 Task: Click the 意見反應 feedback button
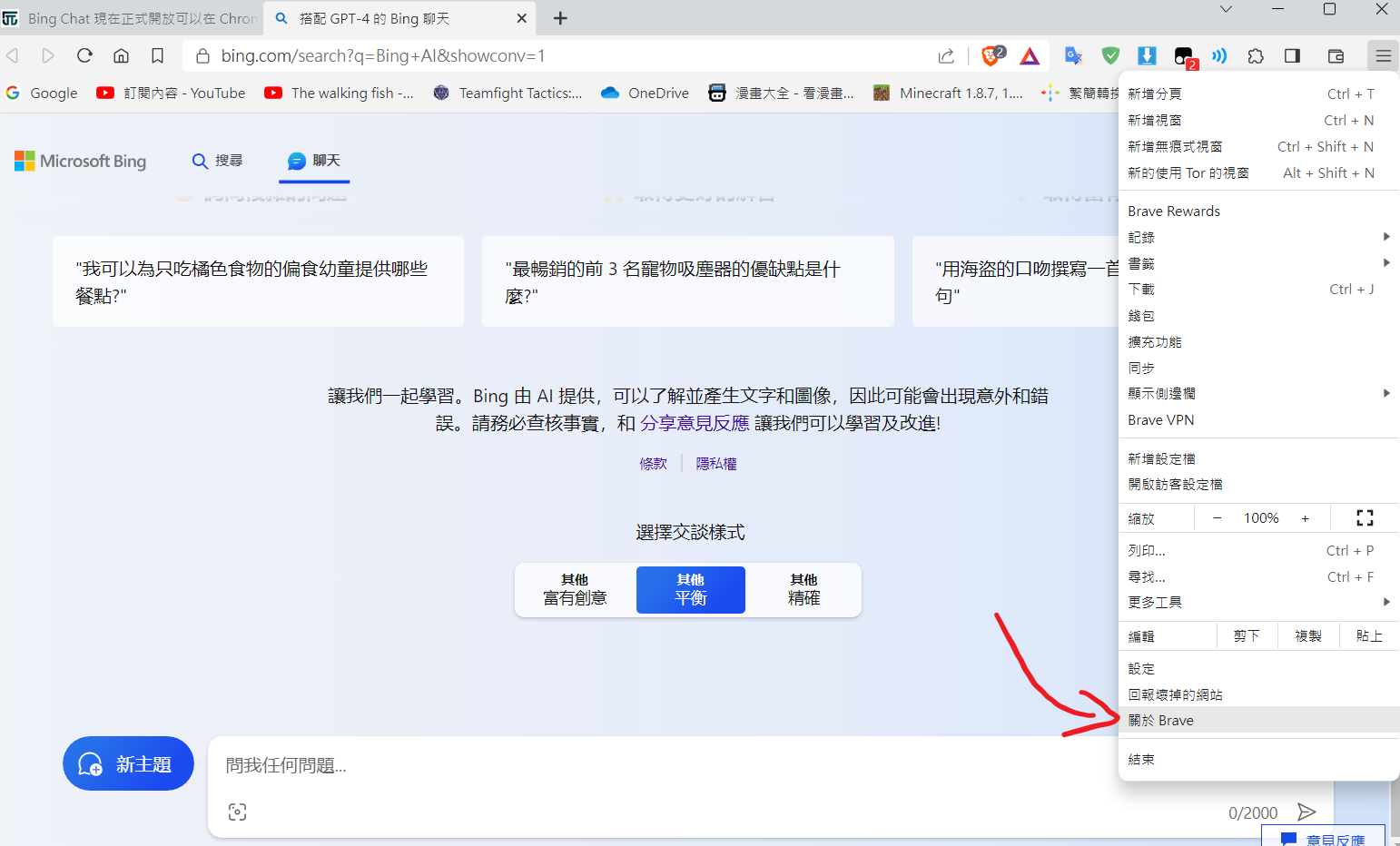point(1324,837)
